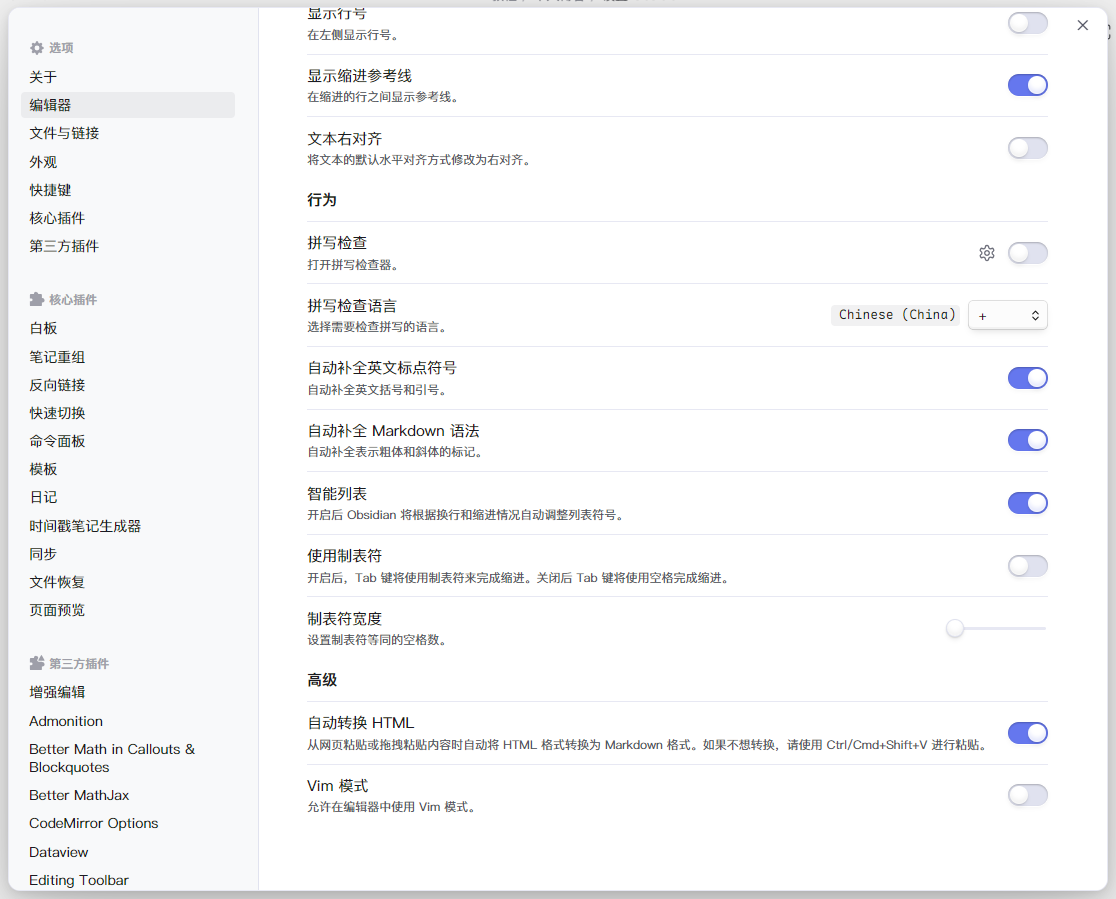Enable the 文本右对齐 toggle
The image size is (1116, 899).
coord(1027,148)
